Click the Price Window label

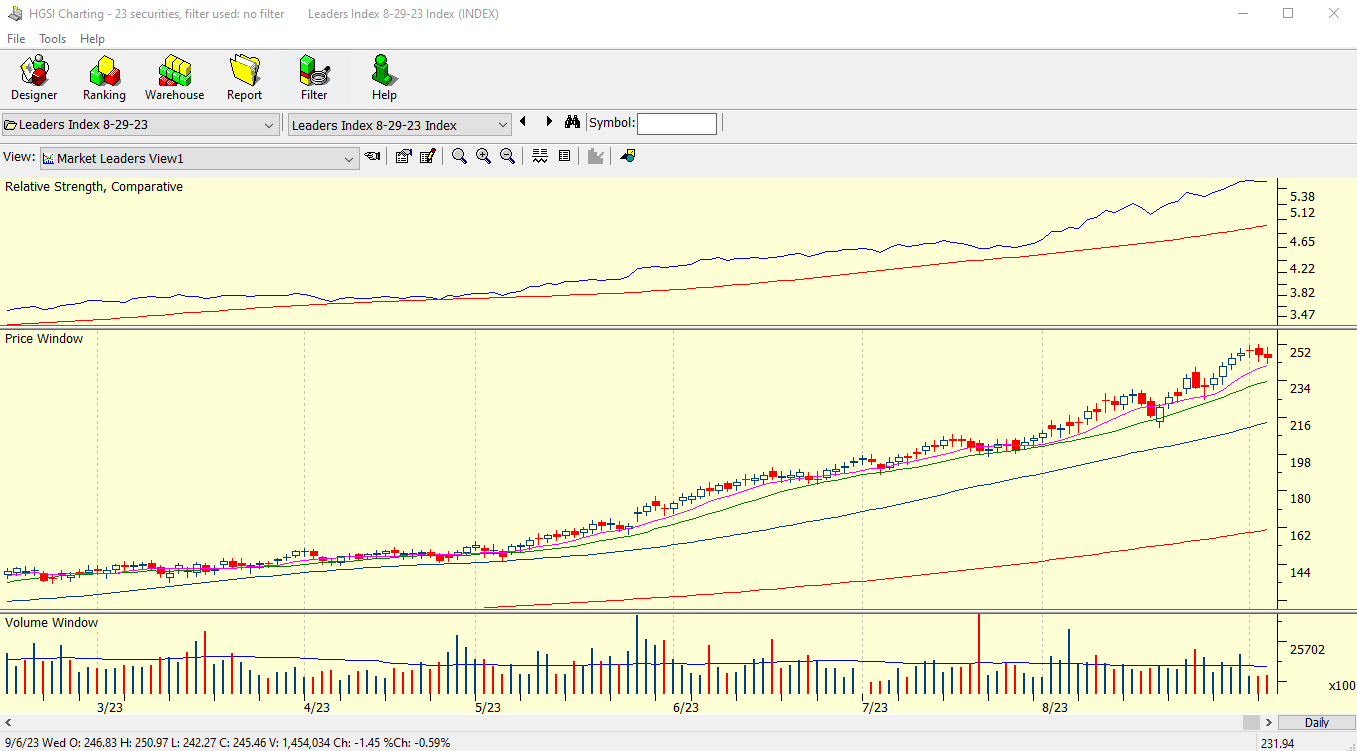click(x=44, y=339)
